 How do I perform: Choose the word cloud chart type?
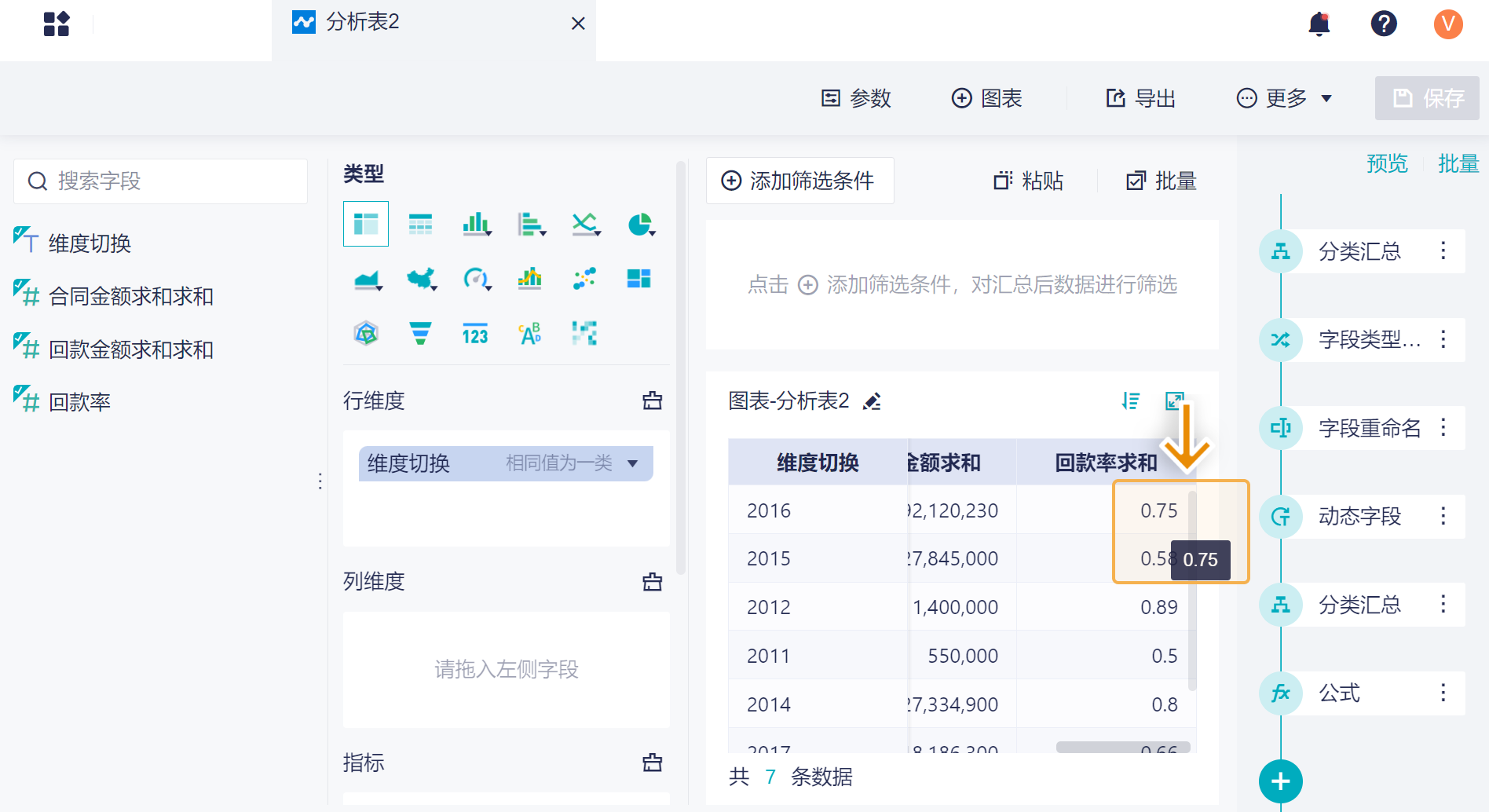530,334
